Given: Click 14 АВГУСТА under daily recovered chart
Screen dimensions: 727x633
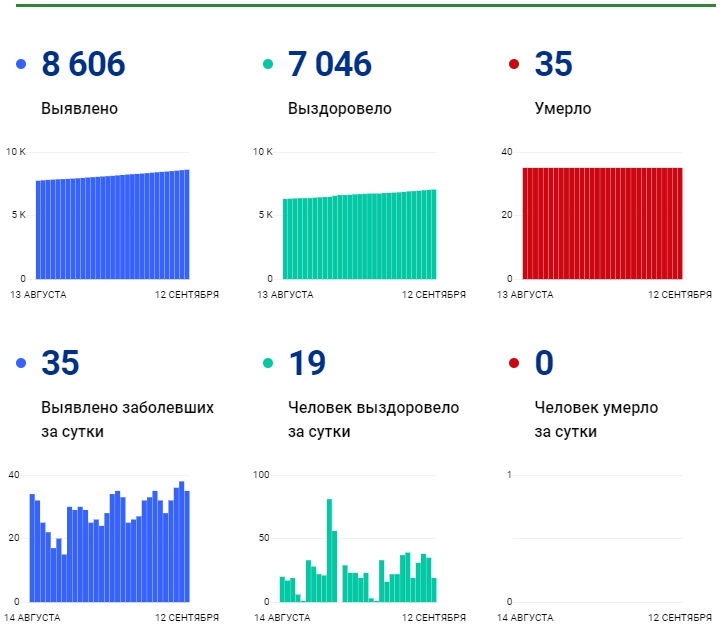Looking at the screenshot, I should click(282, 618).
